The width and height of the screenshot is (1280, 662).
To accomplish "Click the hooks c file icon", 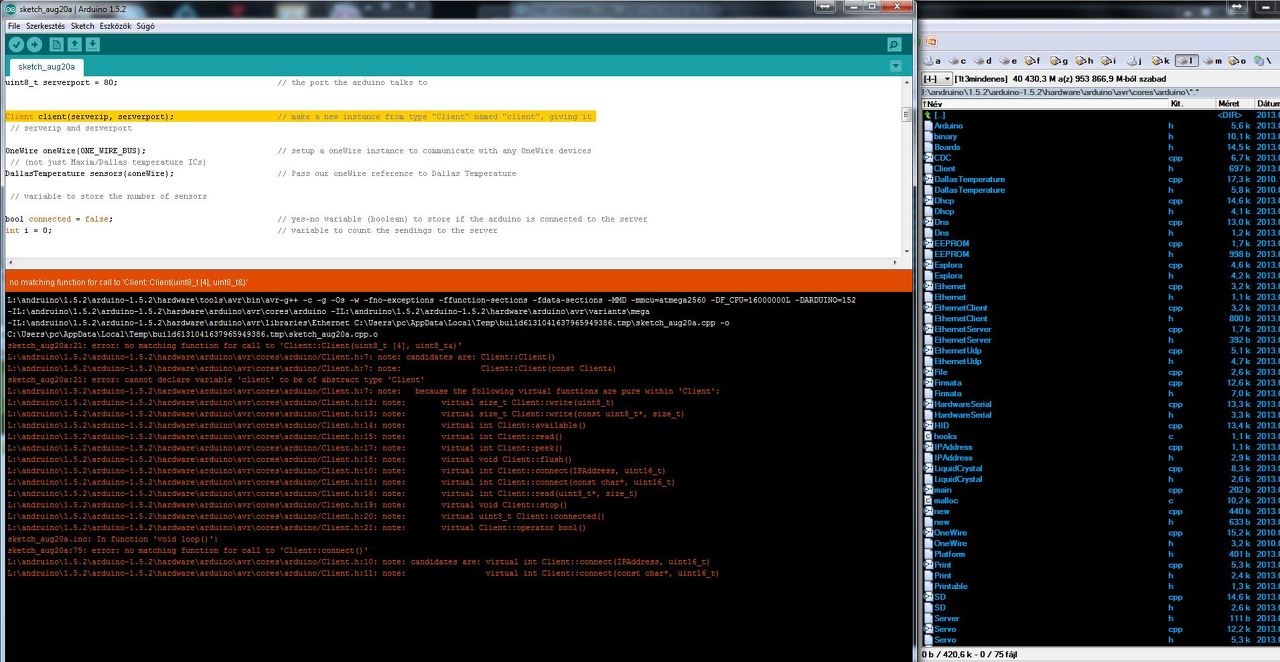I will click(x=928, y=436).
